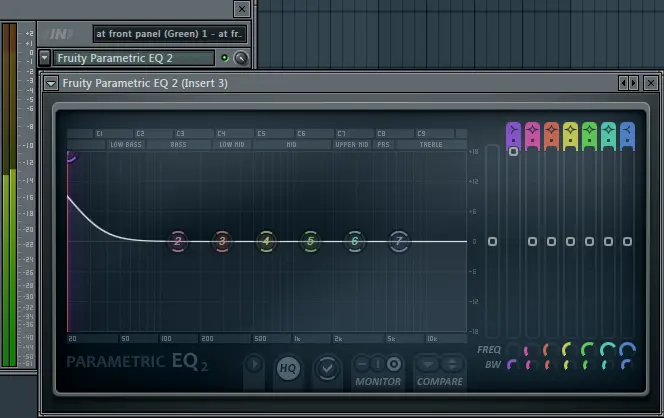Set MONITOR to the first minus option
Screen dimensions: 664x418
[362, 364]
